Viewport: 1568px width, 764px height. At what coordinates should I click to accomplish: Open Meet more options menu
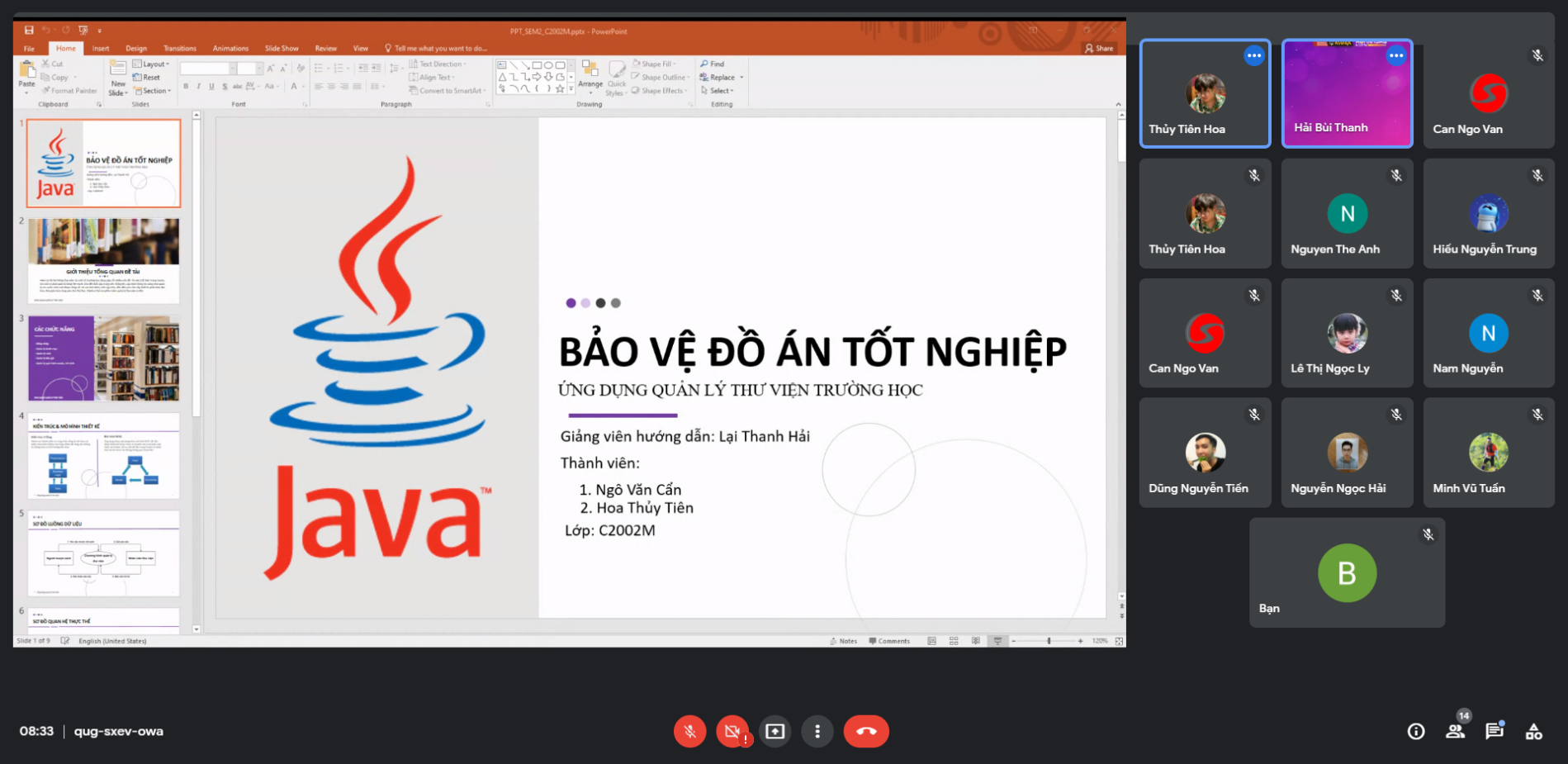click(x=817, y=731)
